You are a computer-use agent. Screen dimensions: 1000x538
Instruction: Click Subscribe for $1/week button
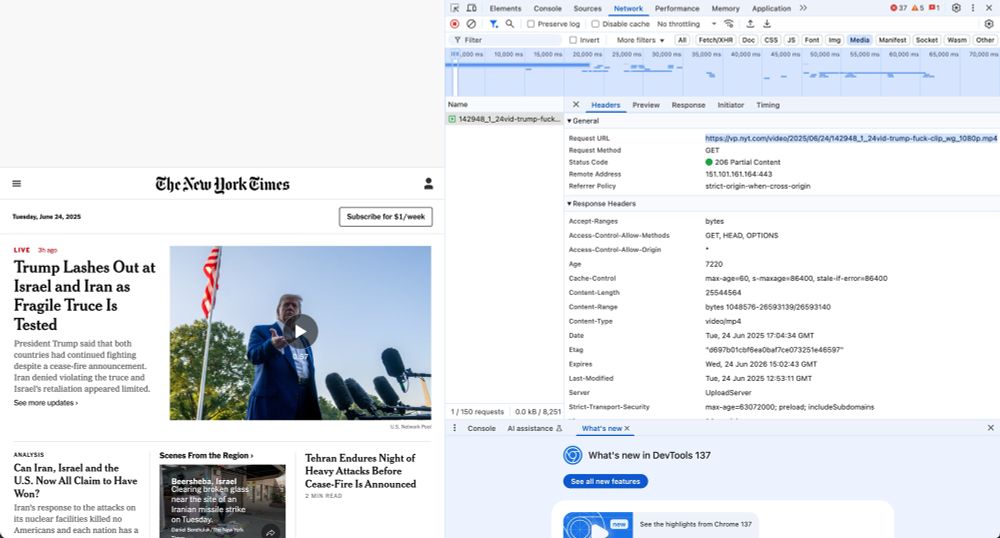click(x=386, y=217)
